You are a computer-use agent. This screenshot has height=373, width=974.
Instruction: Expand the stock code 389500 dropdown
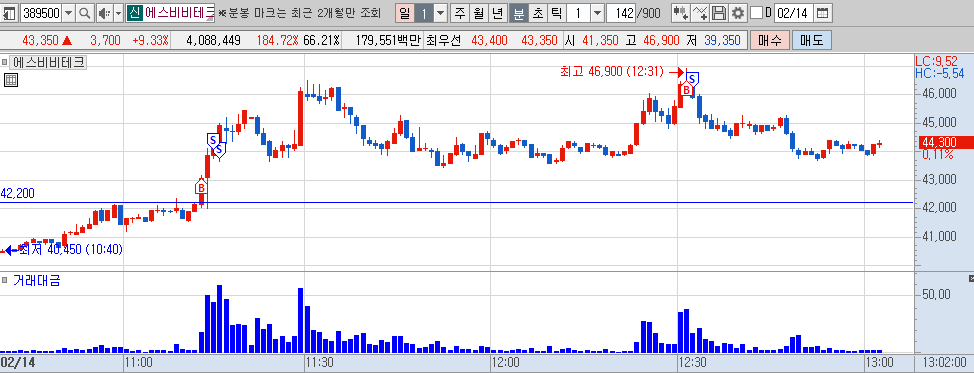click(68, 12)
